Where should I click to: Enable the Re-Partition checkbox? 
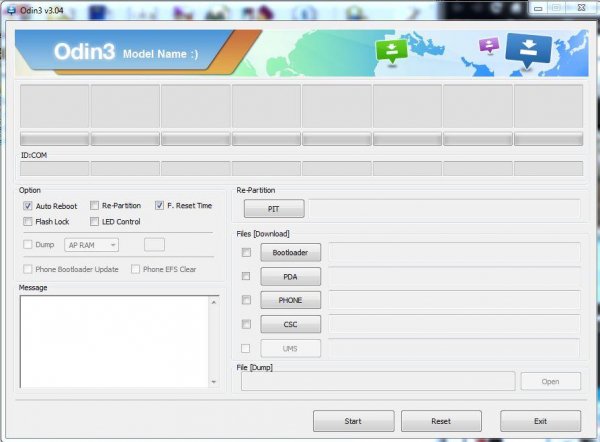(x=94, y=206)
